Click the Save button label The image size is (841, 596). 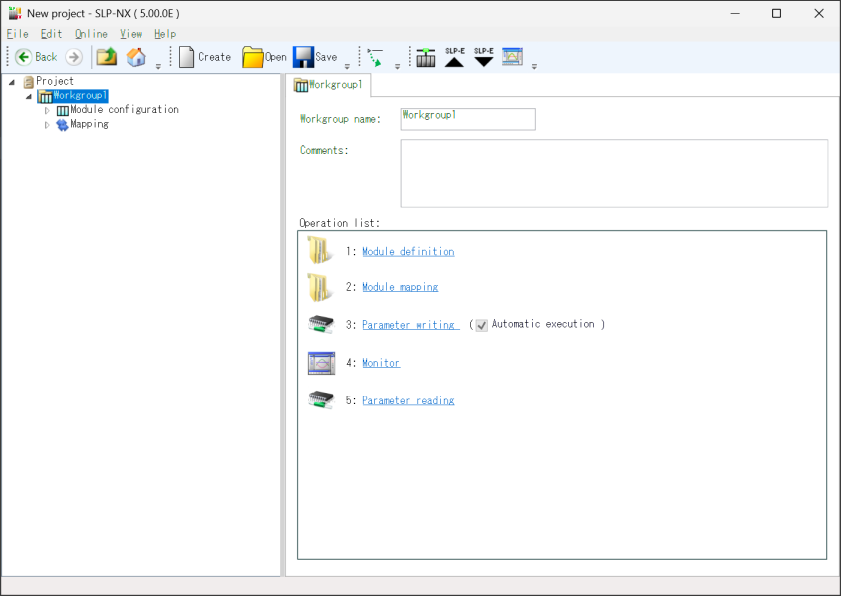(x=326, y=57)
